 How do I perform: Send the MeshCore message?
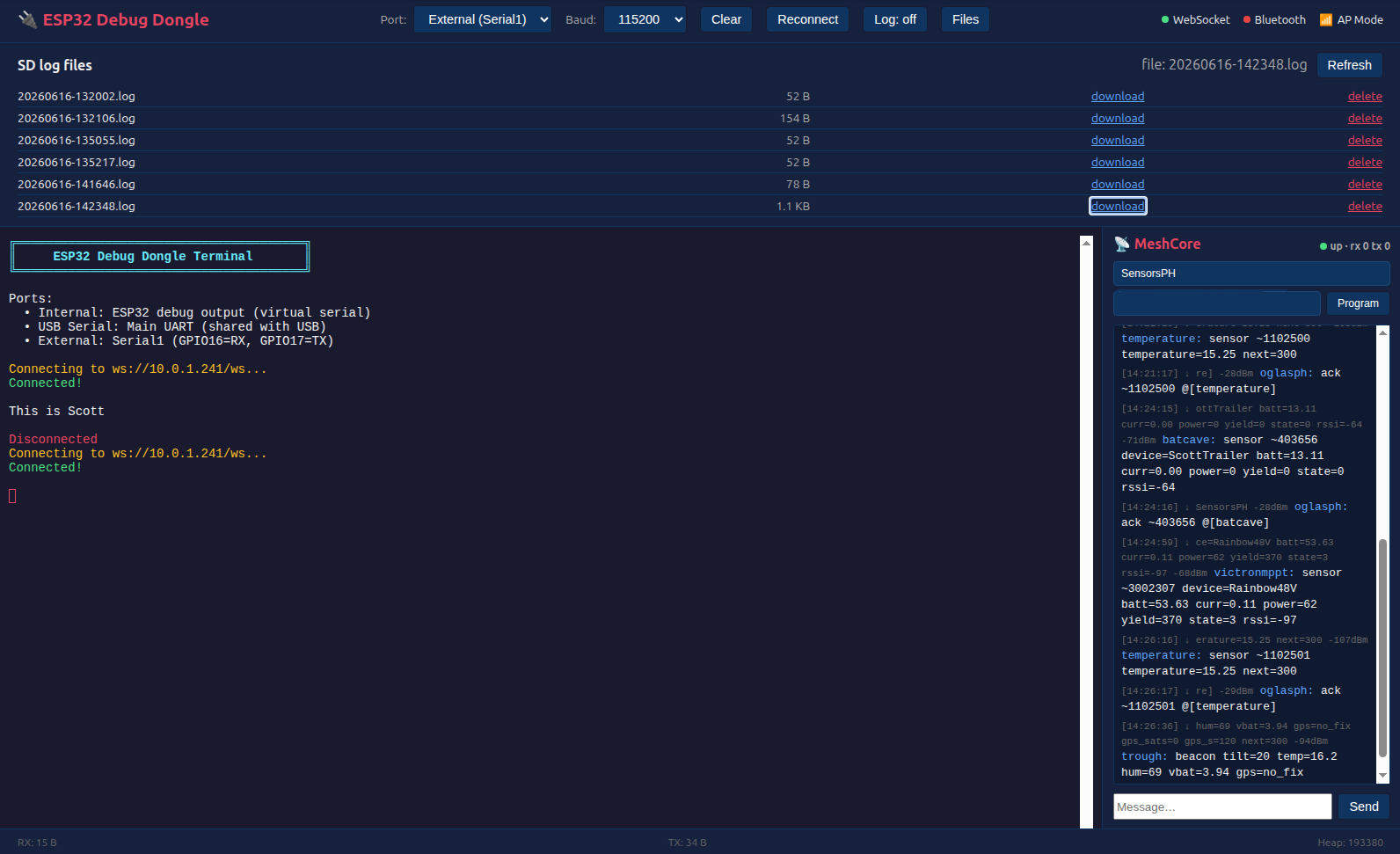(x=1364, y=807)
